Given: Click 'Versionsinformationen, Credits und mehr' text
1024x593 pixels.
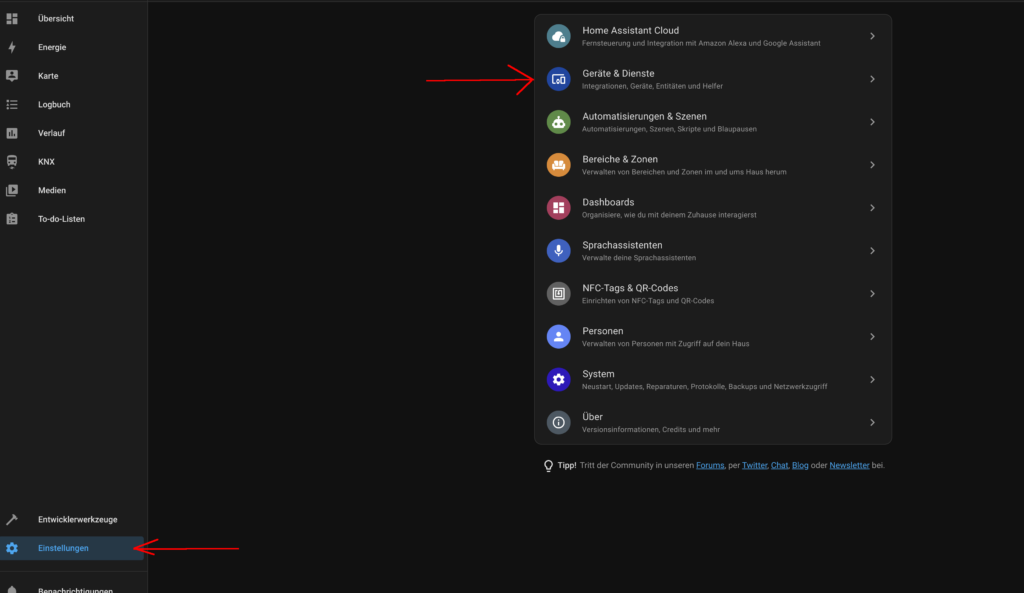Looking at the screenshot, I should 650,430.
